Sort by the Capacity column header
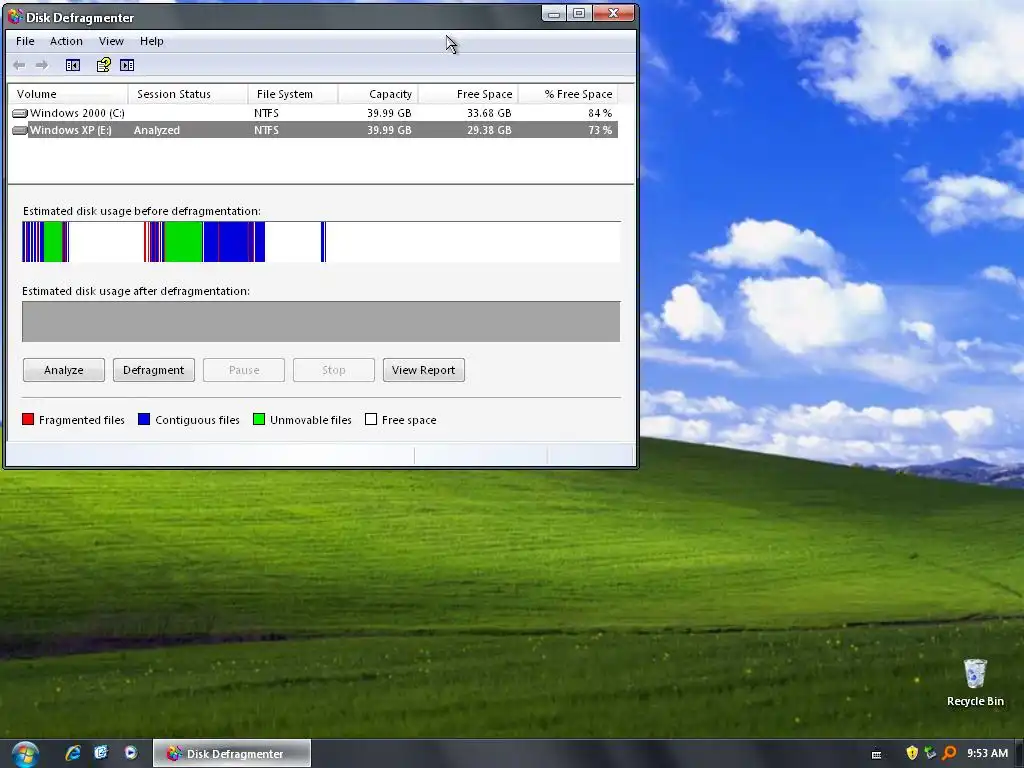 (378, 94)
